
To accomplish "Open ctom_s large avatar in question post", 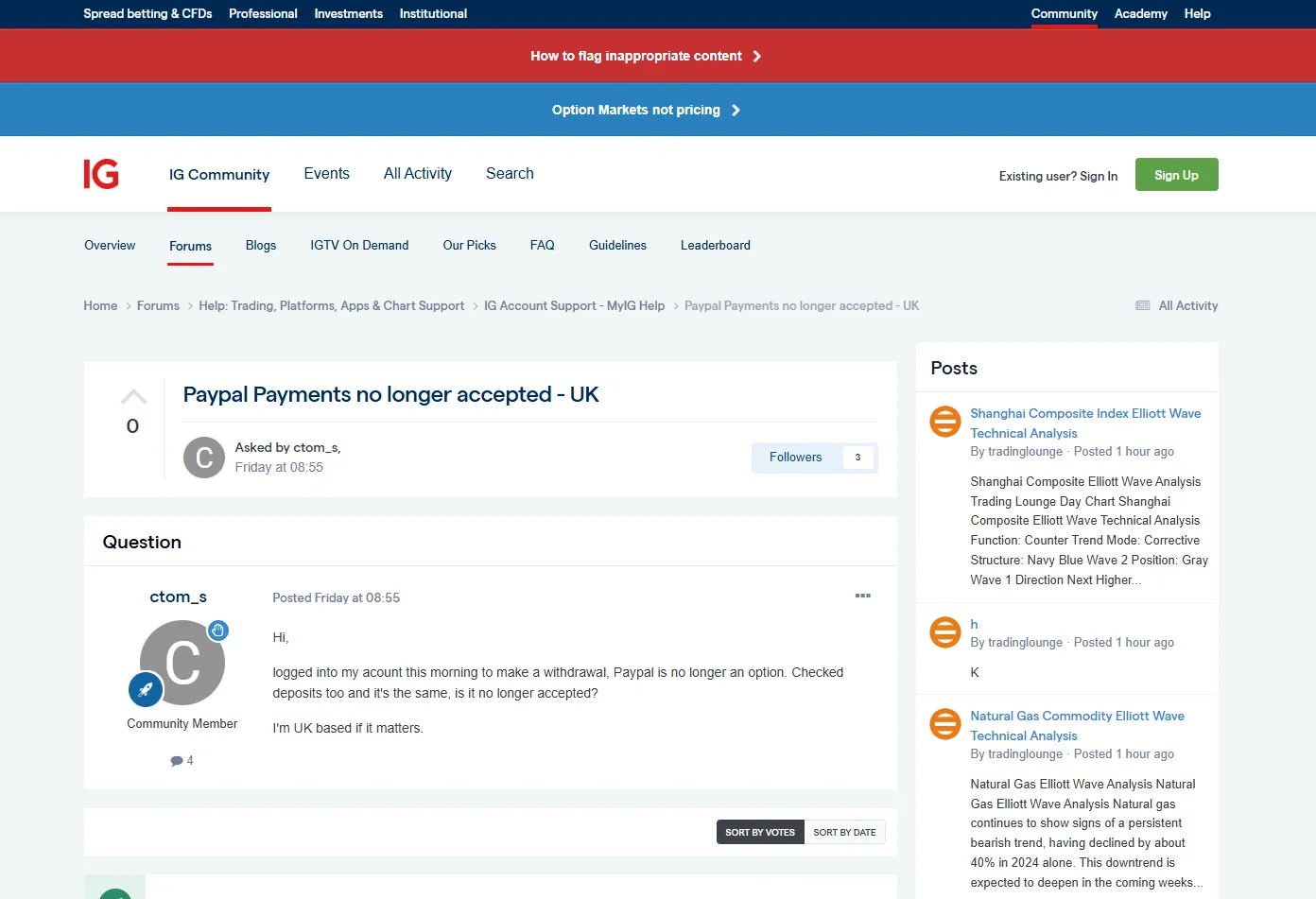I will (182, 663).
